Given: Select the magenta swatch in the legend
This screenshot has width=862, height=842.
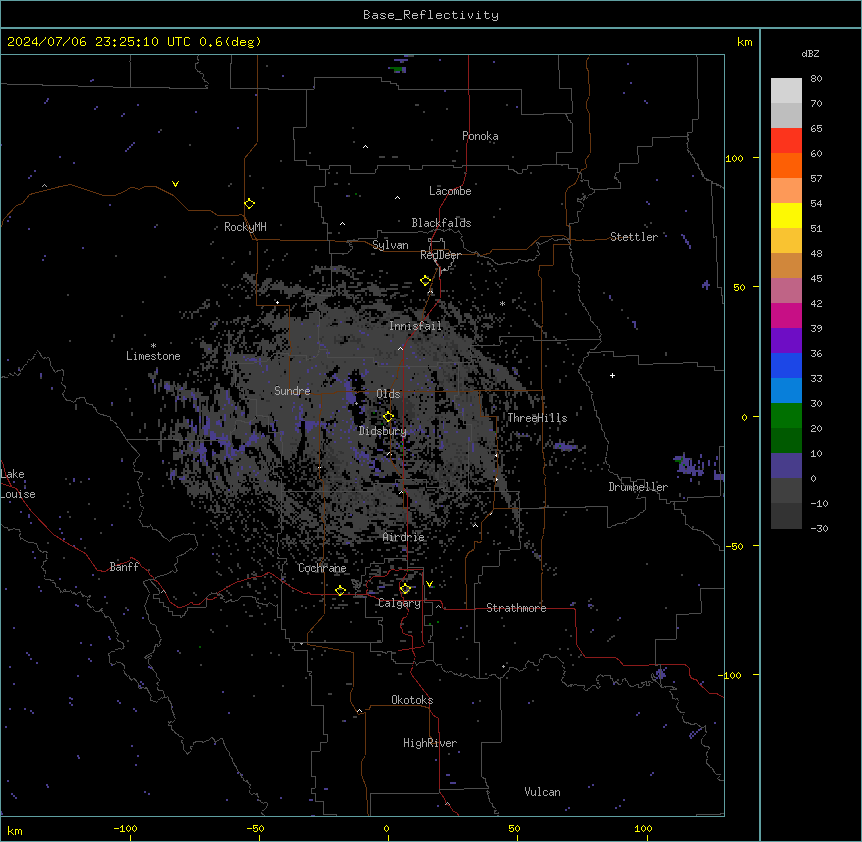Looking at the screenshot, I should point(786,315).
